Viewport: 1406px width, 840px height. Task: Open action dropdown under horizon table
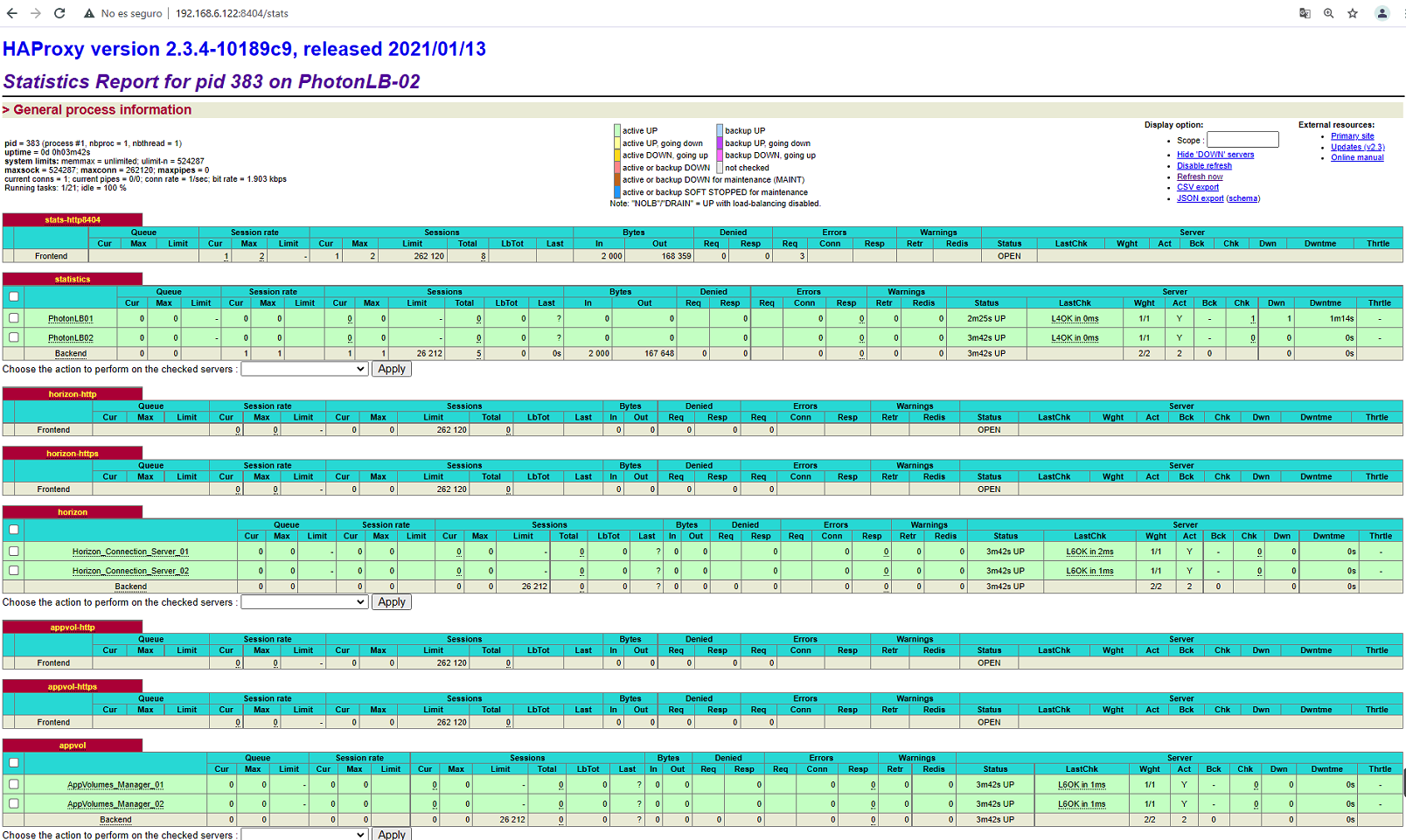tap(304, 602)
